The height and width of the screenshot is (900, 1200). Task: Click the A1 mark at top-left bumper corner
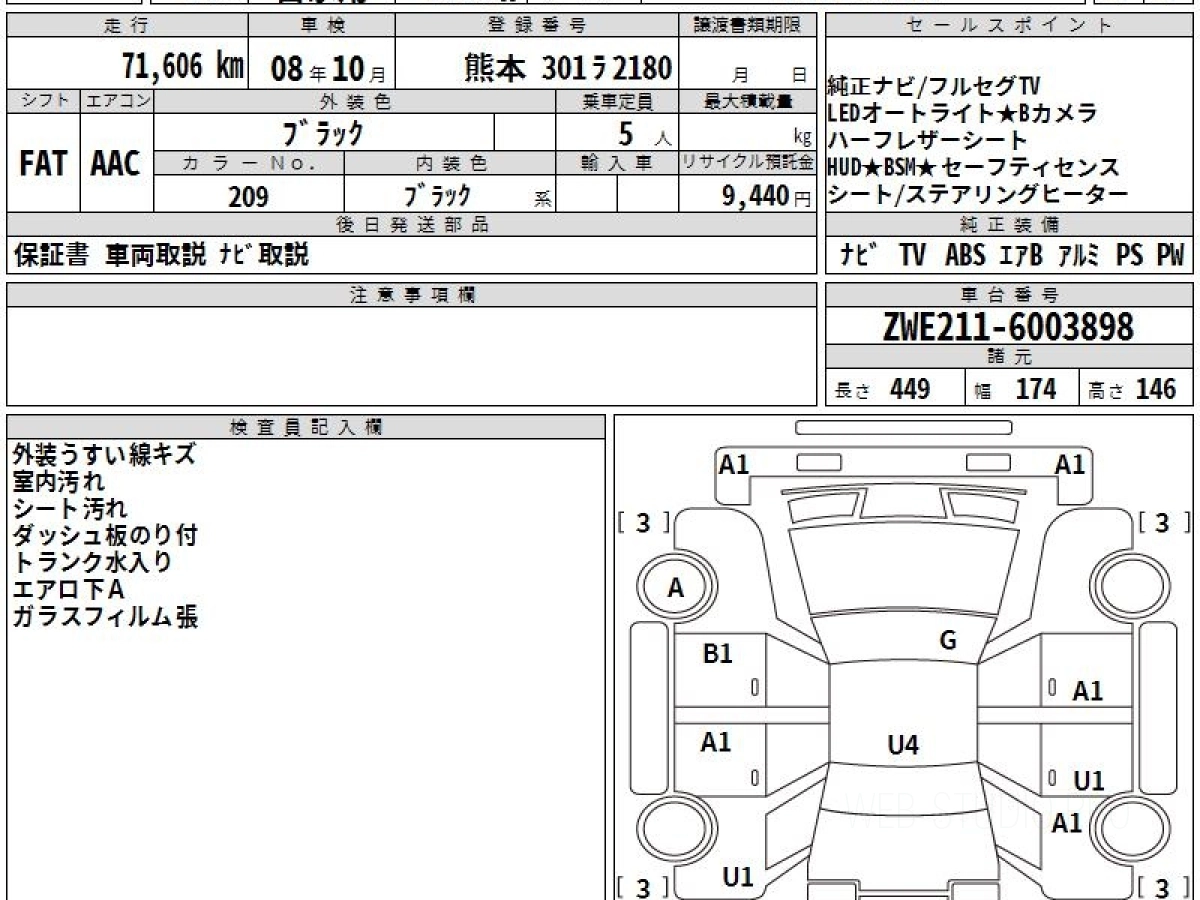[x=734, y=465]
